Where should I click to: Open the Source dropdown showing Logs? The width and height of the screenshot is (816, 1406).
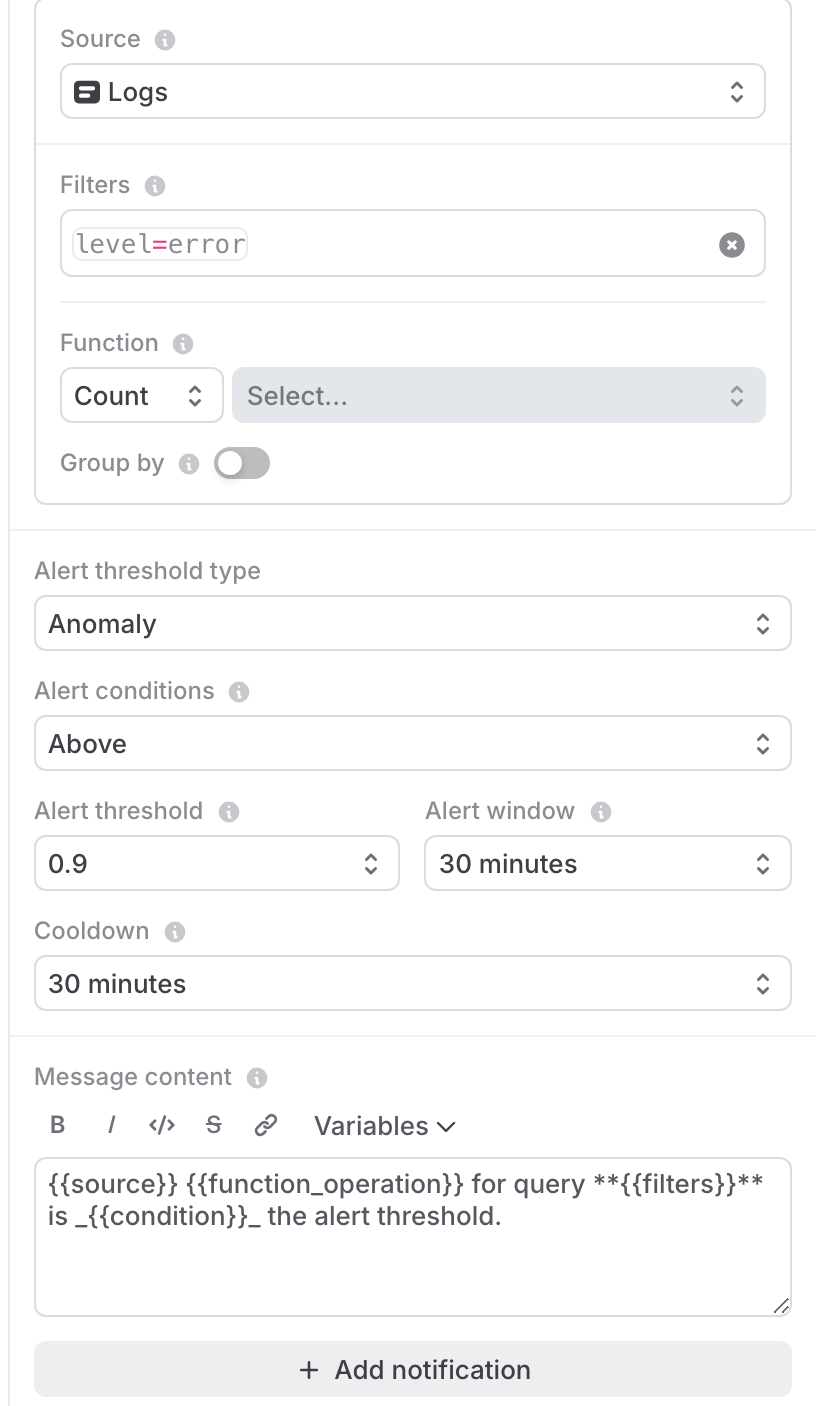click(x=412, y=91)
